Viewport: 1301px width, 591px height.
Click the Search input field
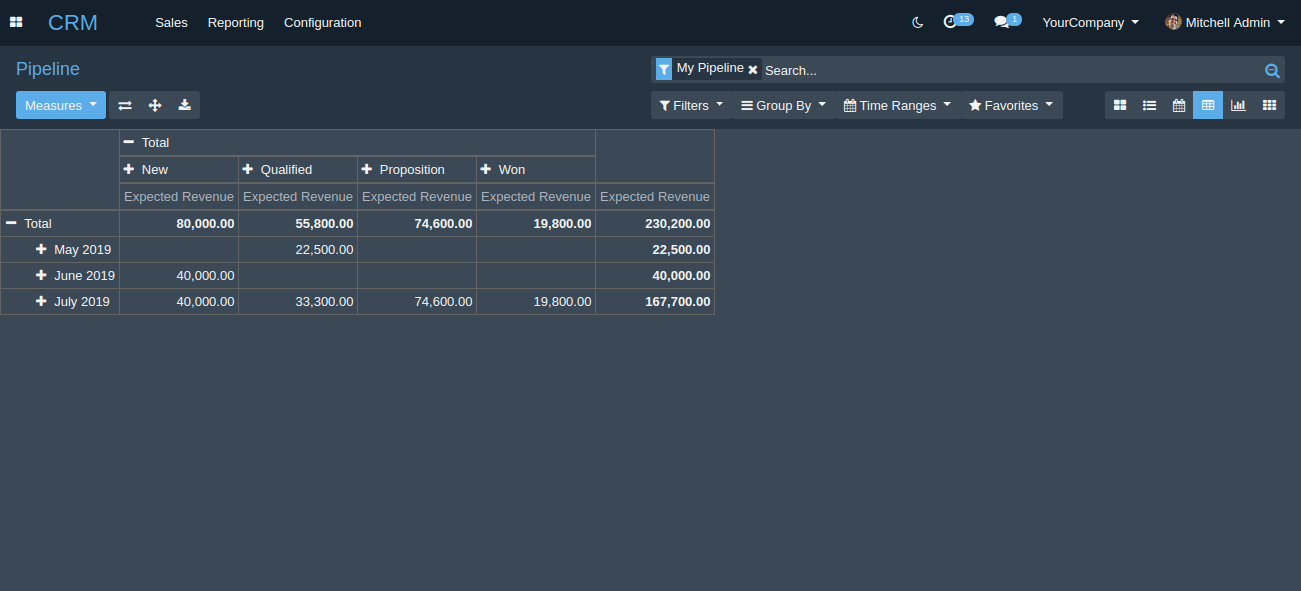pos(1010,70)
